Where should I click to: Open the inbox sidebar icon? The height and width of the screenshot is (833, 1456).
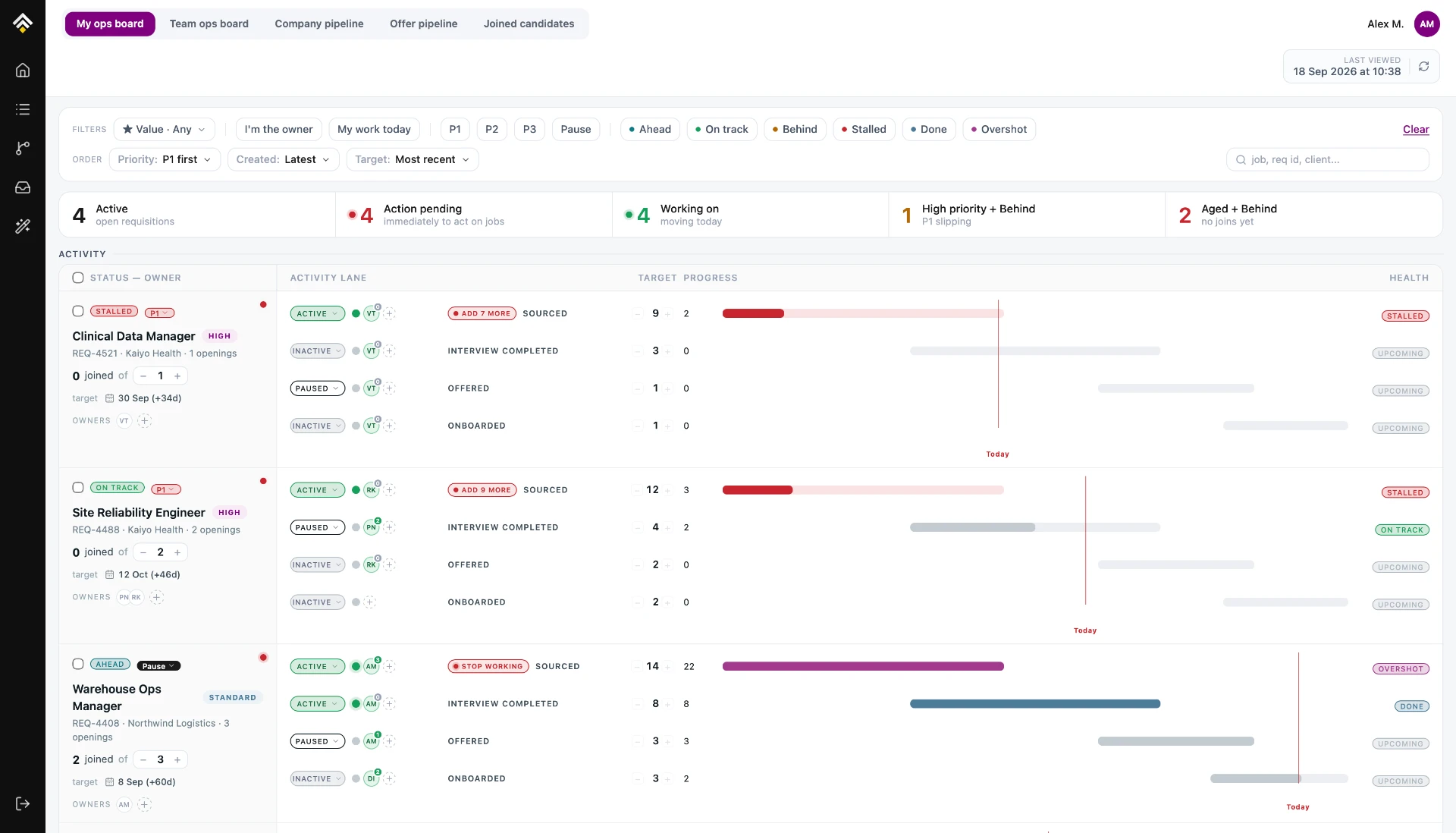click(x=23, y=187)
